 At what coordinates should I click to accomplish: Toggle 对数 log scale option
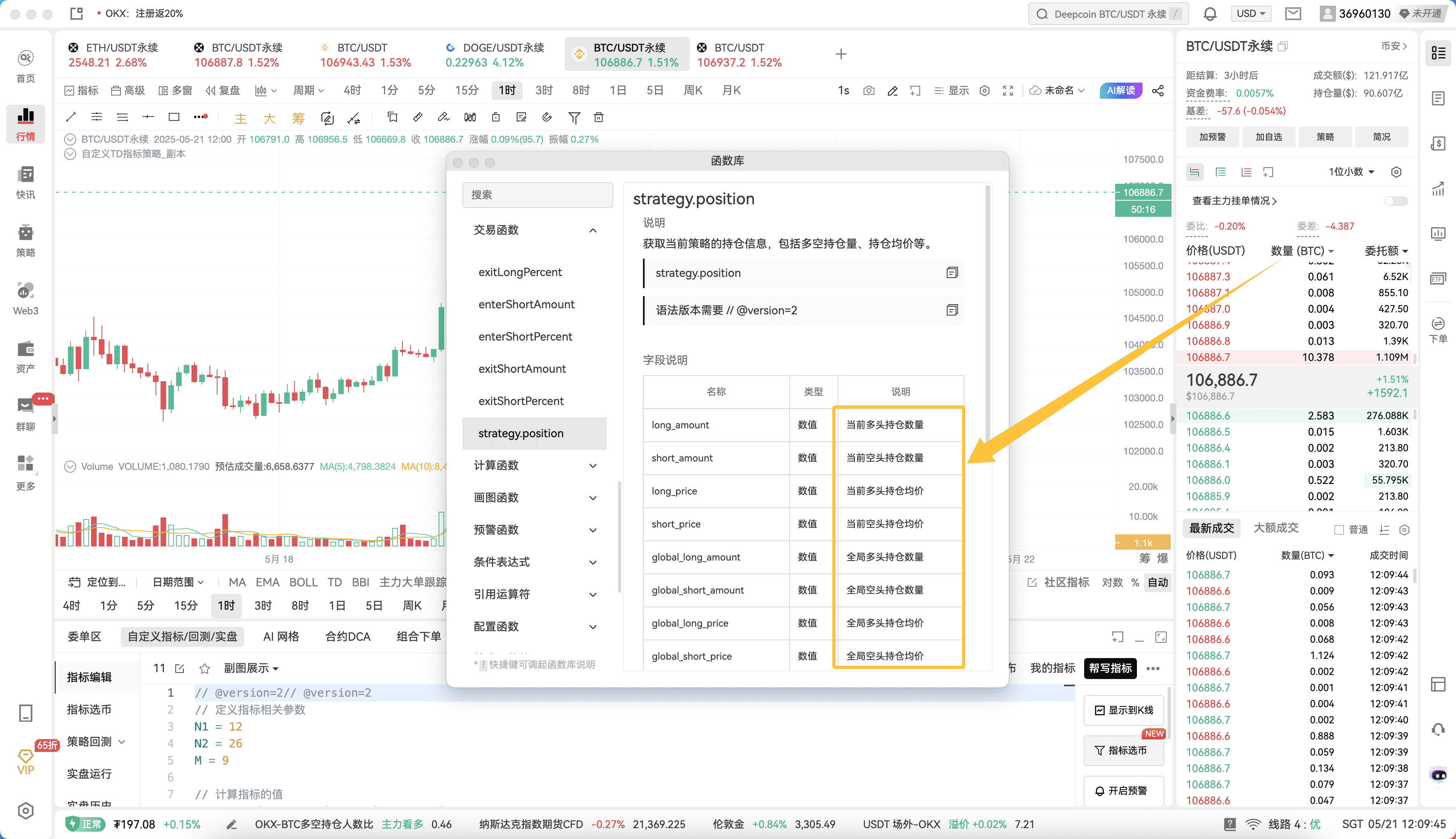(1112, 583)
